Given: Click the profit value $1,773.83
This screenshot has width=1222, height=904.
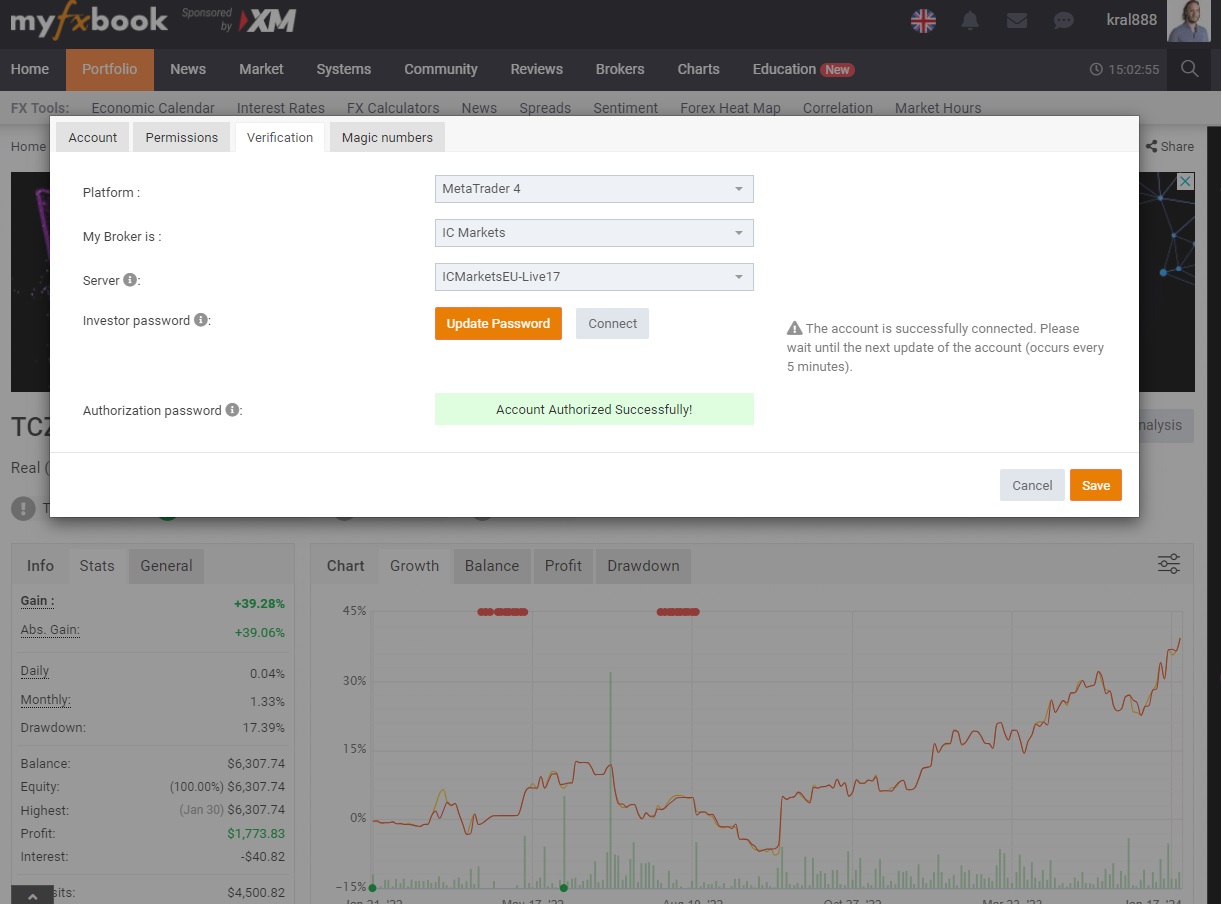Looking at the screenshot, I should point(256,834).
